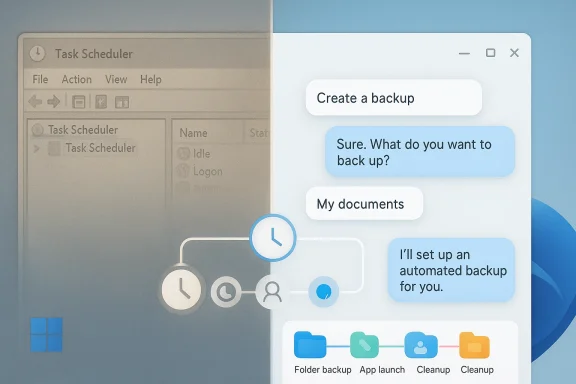This screenshot has height=384, width=576.
Task: Click the Task Scheduler clock icon in title bar
Action: pos(37,54)
